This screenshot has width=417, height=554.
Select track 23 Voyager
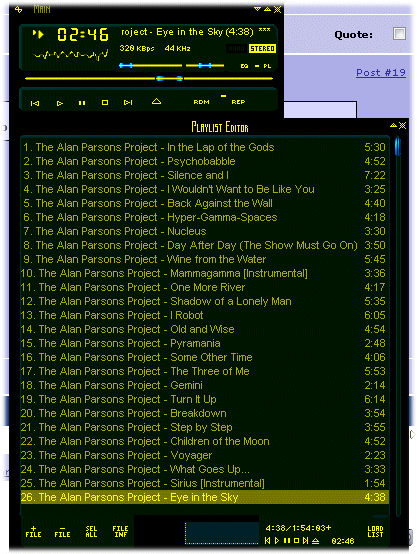pyautogui.click(x=205, y=455)
